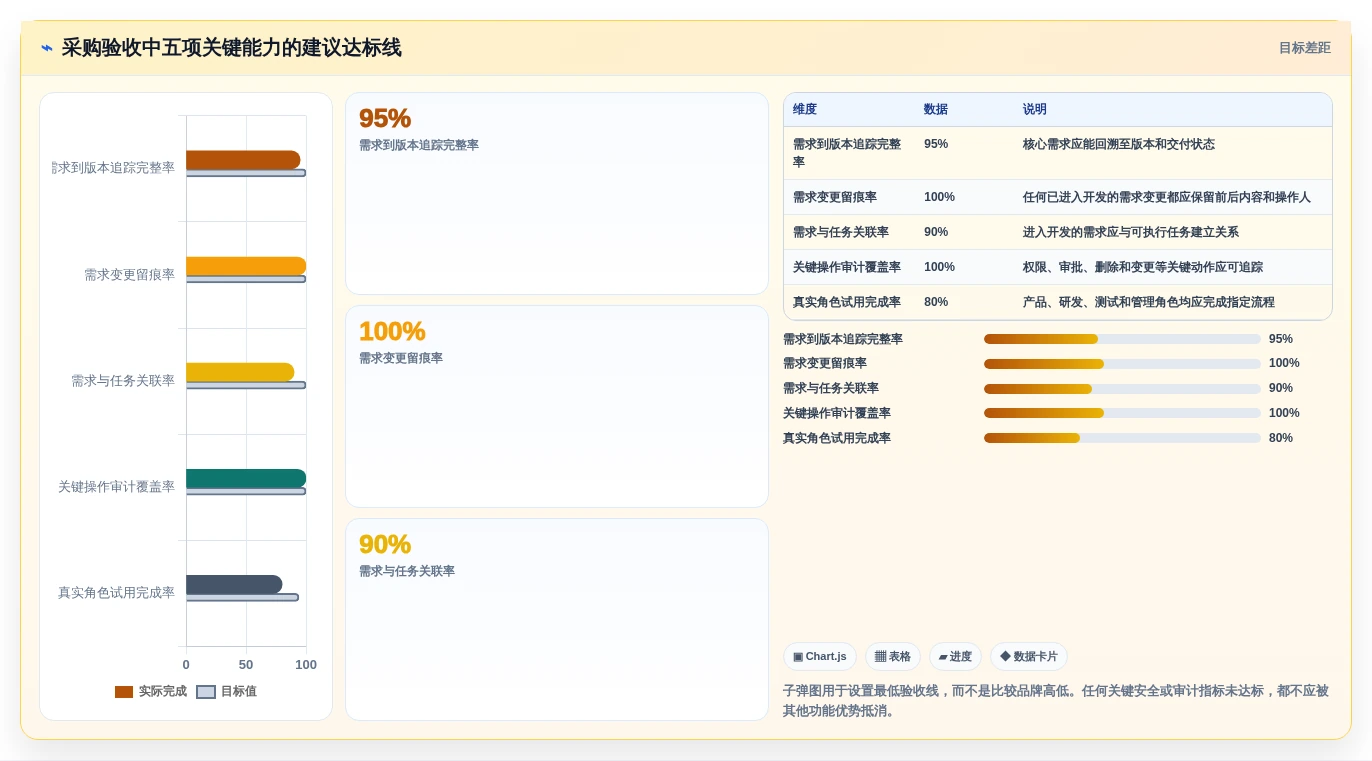
Task: Click the orange 需求变更留痕率 bar in chart
Action: click(x=246, y=266)
